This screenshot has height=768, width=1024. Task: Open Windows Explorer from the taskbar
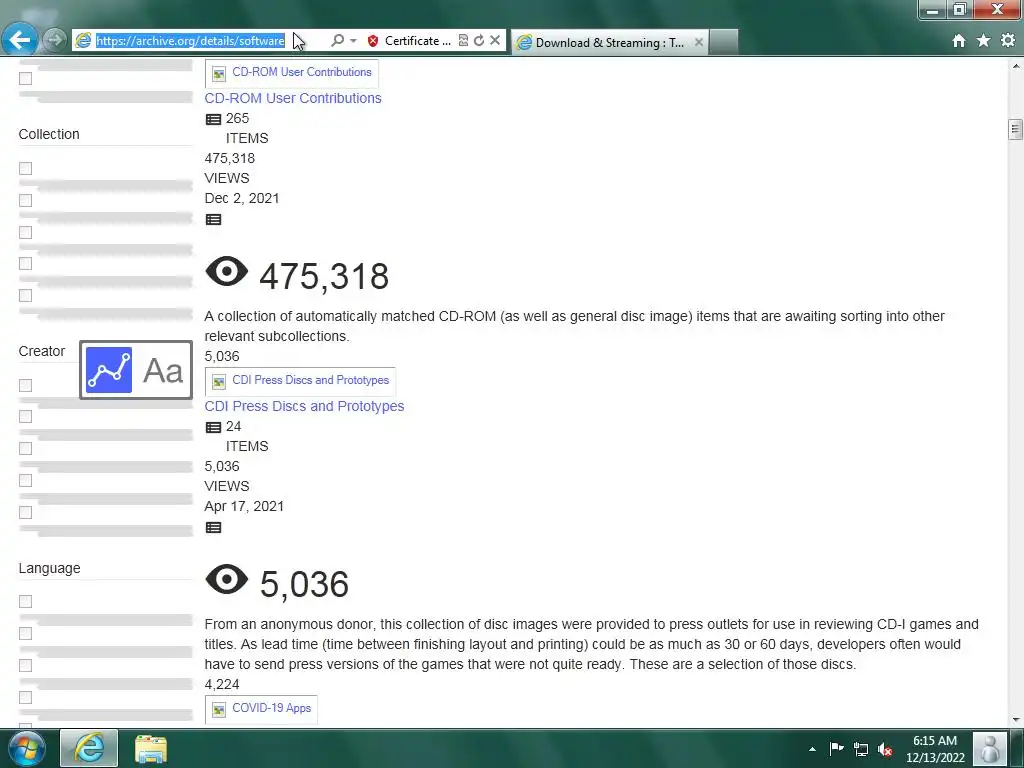tap(151, 749)
